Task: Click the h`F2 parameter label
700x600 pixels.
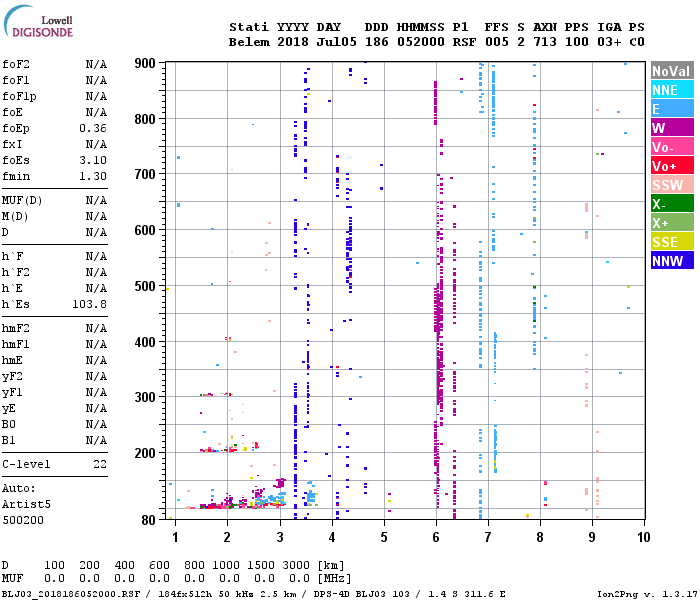Action: [16, 272]
